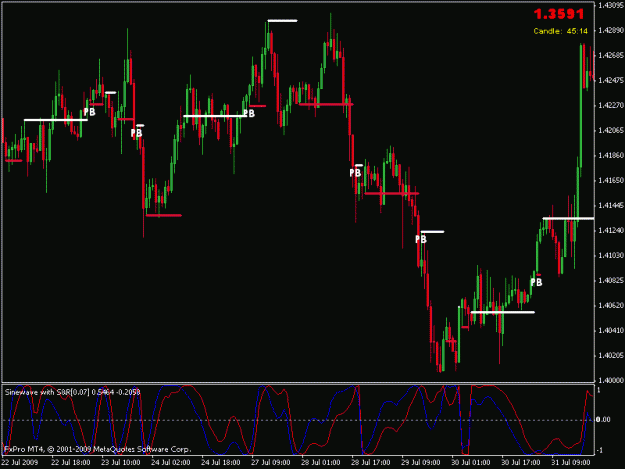Click the "30 Jul 17:00" time label
Viewport: 625px width, 469px height.
pos(521,463)
